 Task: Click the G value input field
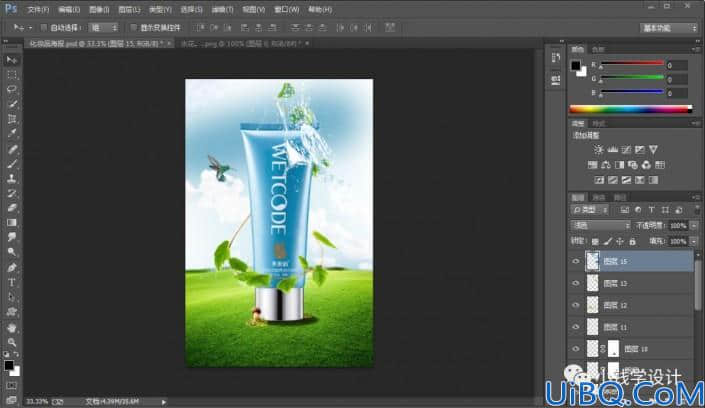[x=677, y=80]
